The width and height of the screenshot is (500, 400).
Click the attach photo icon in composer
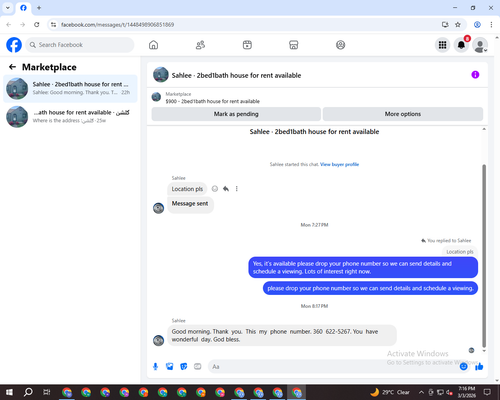pos(170,367)
